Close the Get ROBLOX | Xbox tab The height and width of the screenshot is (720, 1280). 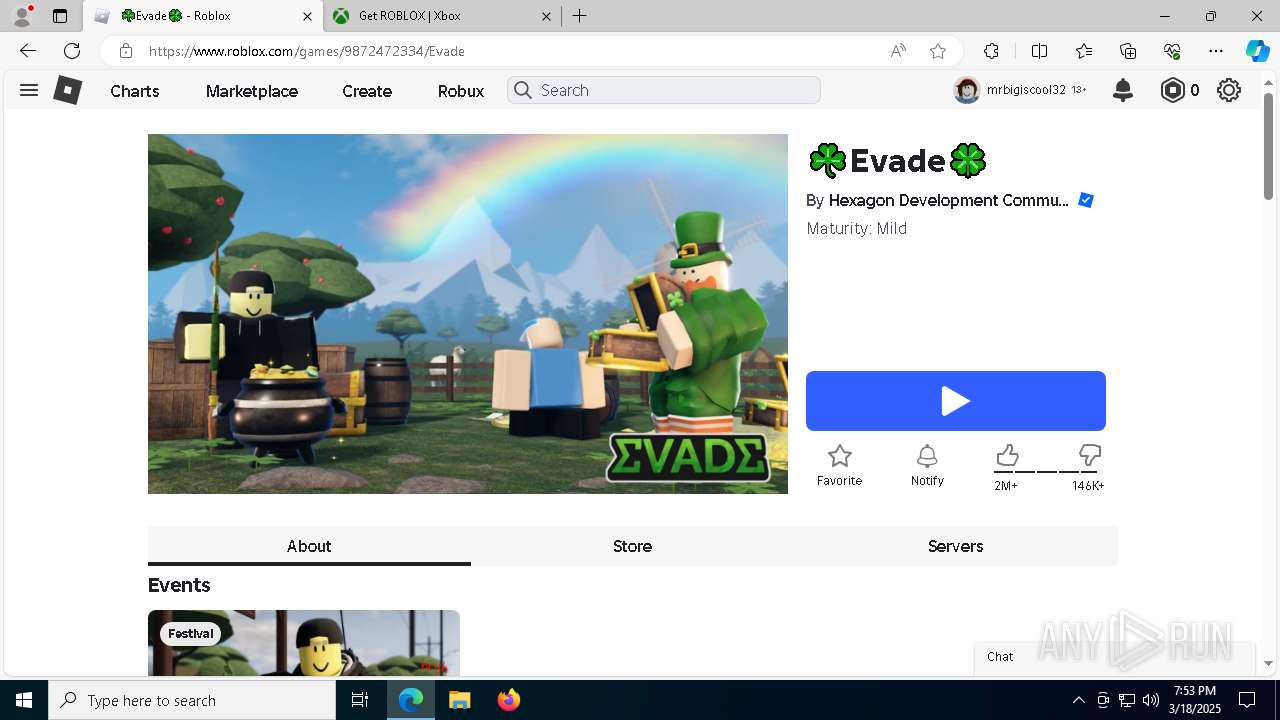point(546,16)
